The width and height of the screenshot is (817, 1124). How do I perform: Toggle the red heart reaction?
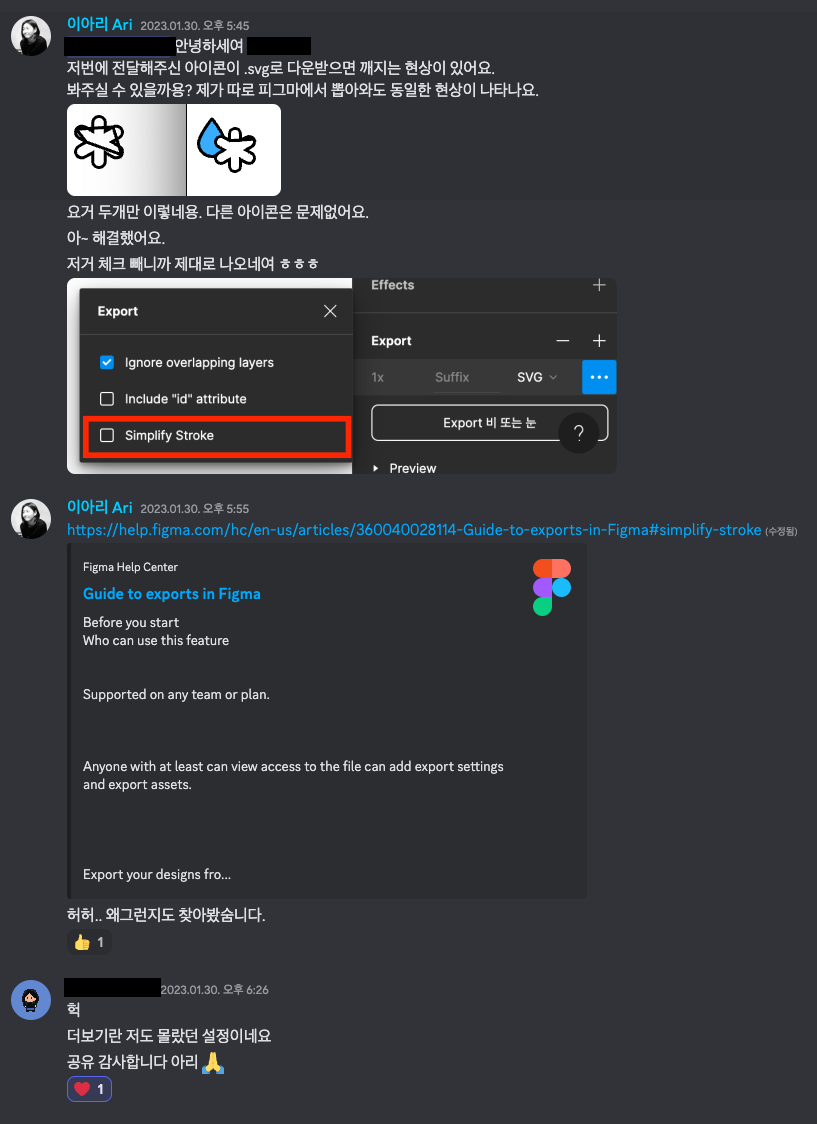click(x=90, y=1089)
